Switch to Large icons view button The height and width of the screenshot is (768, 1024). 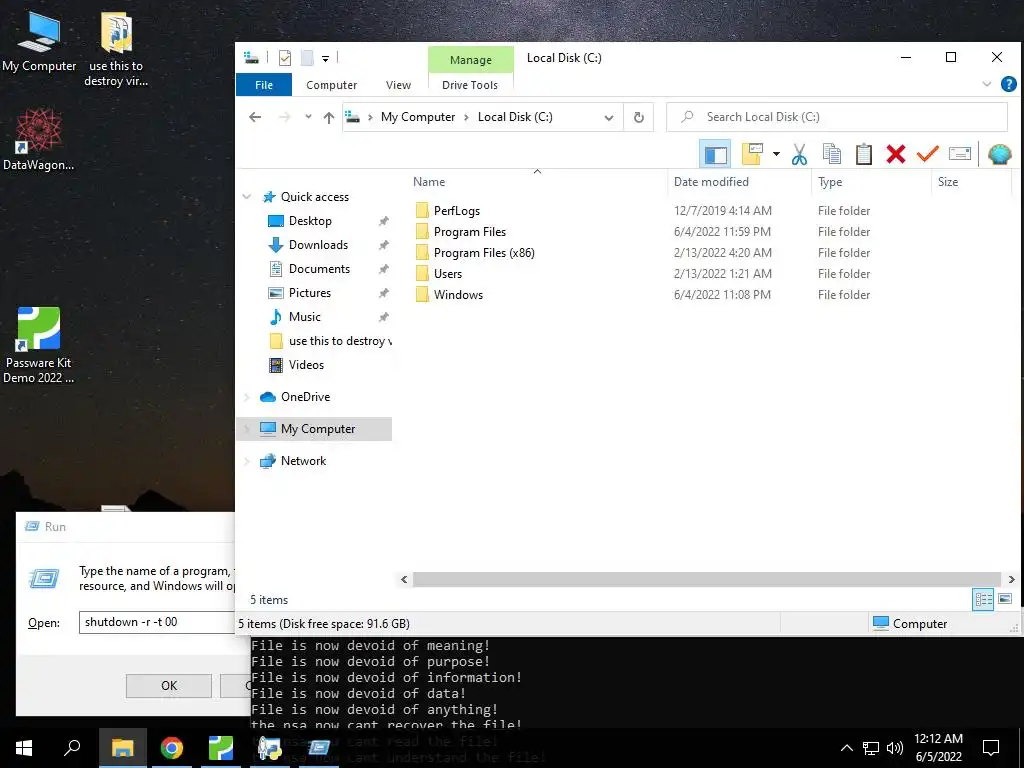pyautogui.click(x=1004, y=600)
